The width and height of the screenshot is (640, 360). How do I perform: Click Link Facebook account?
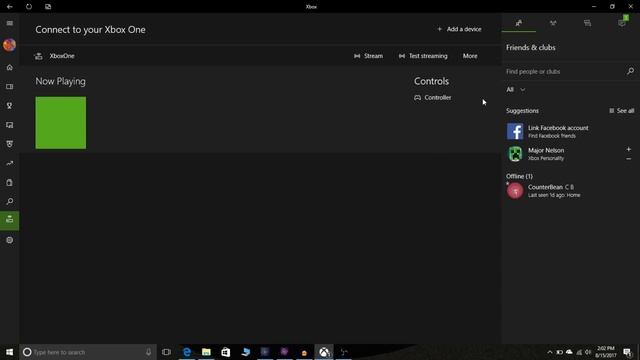[x=571, y=131]
